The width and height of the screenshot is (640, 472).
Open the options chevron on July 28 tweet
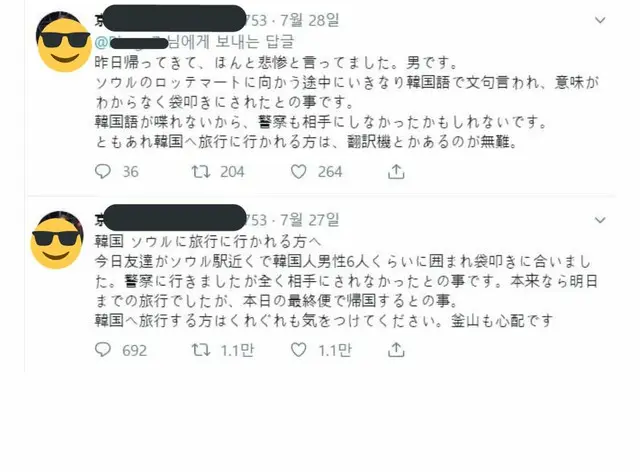600,20
